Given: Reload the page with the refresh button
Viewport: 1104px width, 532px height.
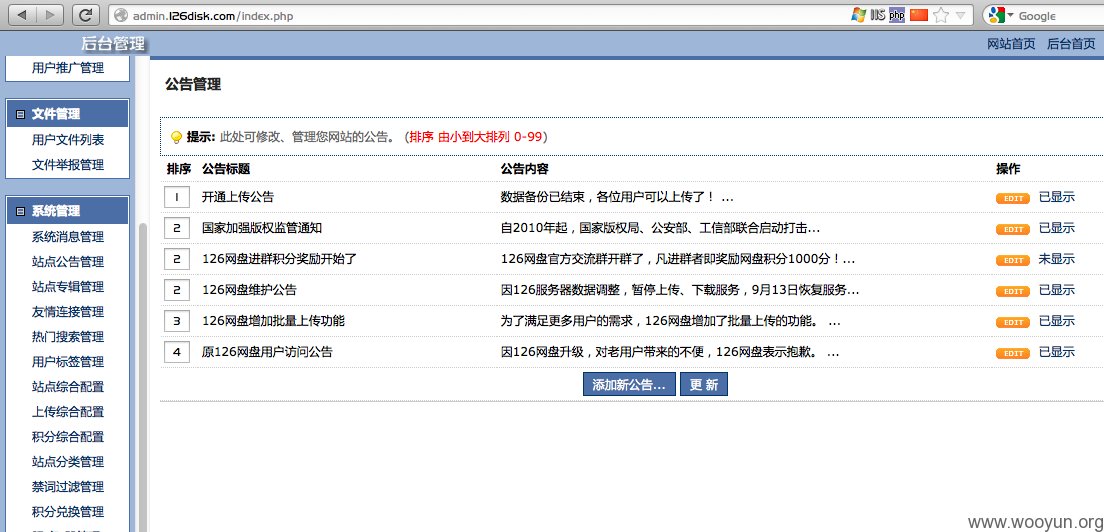Looking at the screenshot, I should [x=86, y=15].
